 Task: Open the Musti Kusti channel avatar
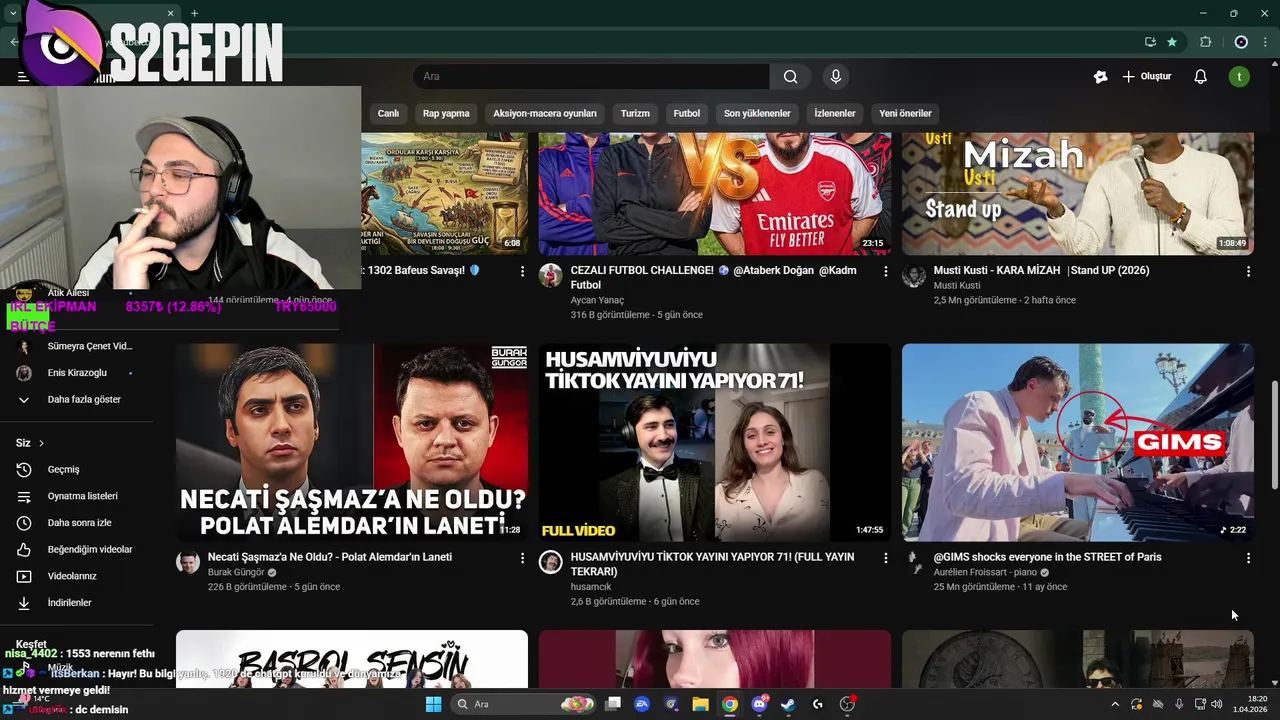[914, 276]
